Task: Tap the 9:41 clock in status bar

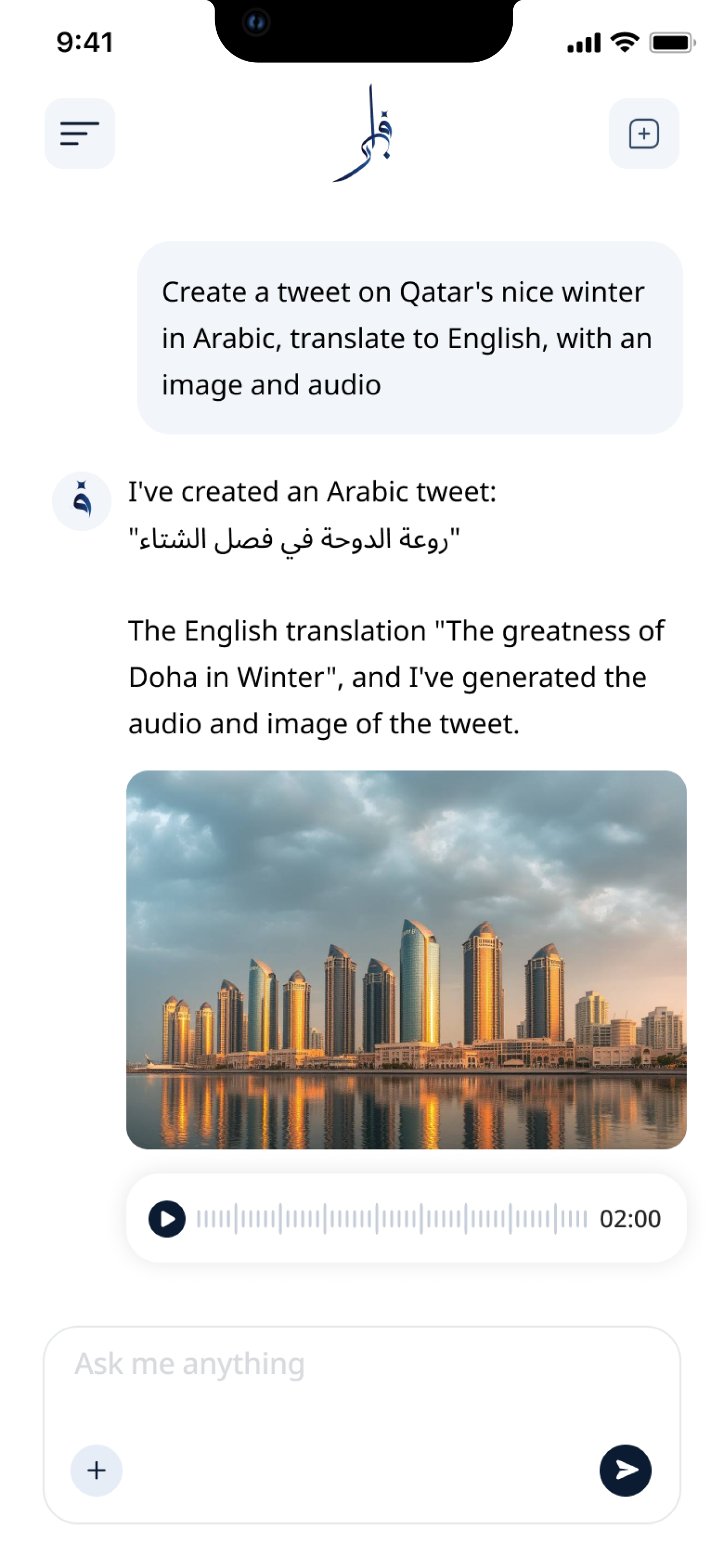Action: pos(85,42)
